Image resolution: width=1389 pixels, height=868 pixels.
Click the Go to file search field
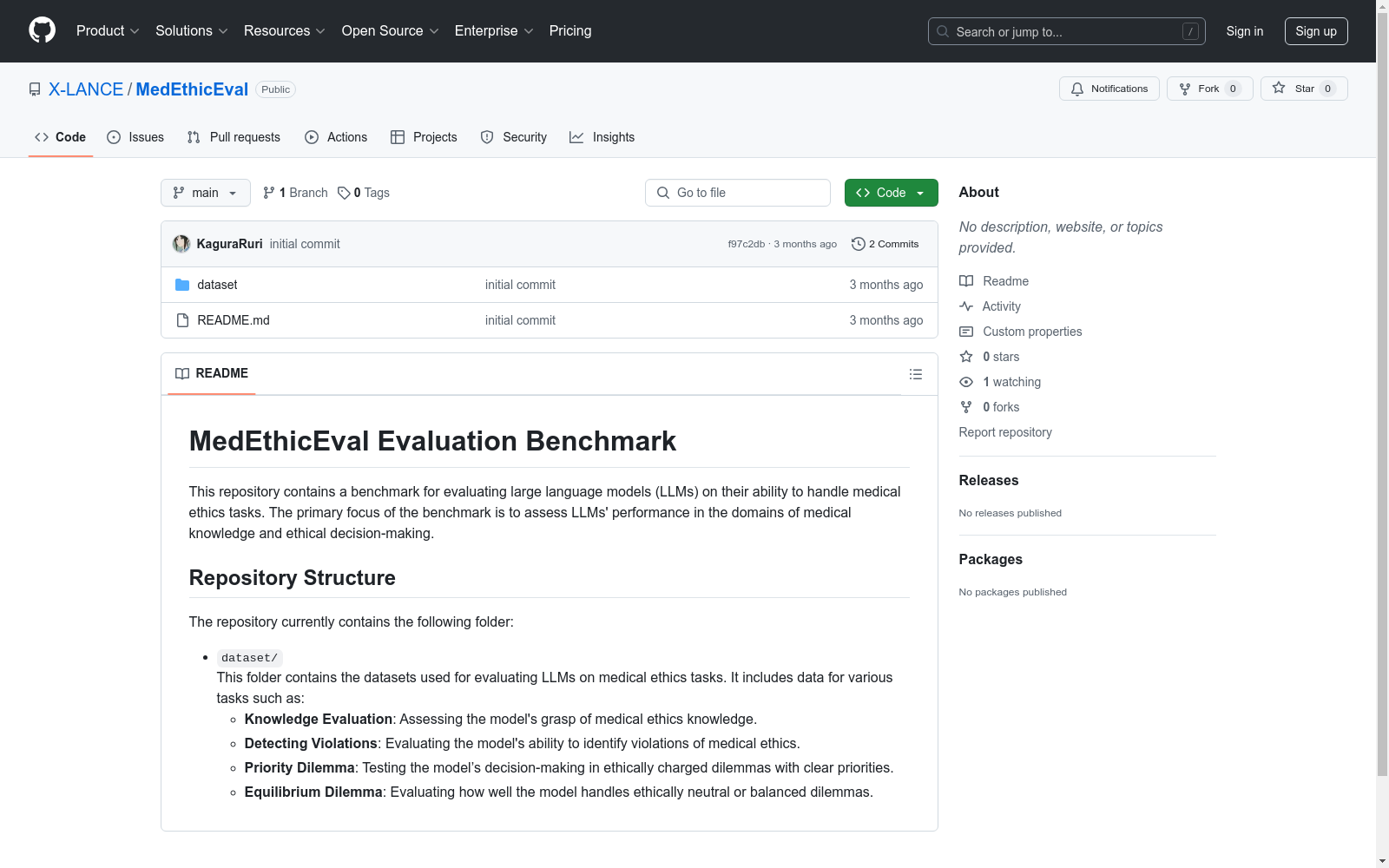(x=738, y=193)
